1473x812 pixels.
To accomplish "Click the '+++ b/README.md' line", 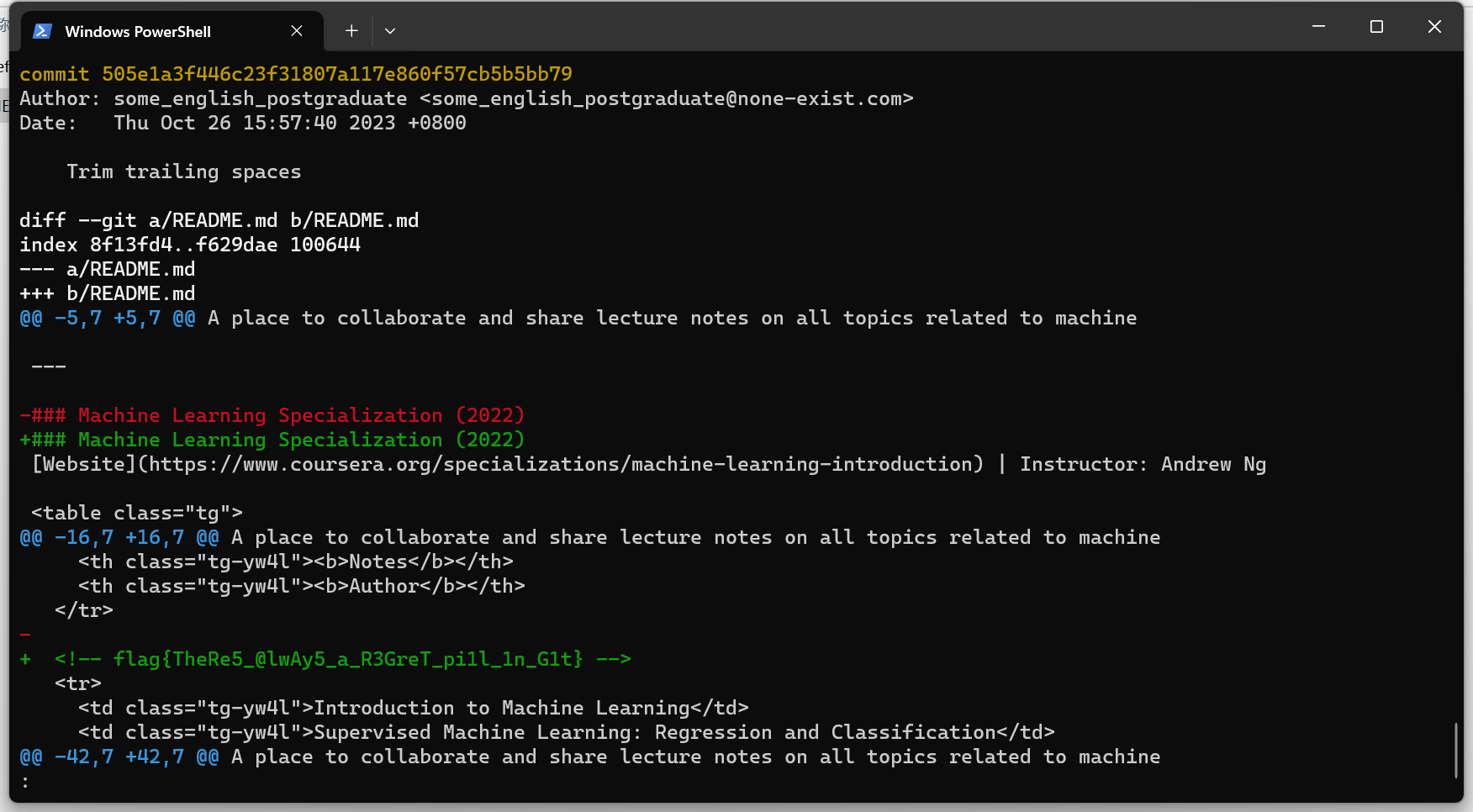I will coord(108,293).
